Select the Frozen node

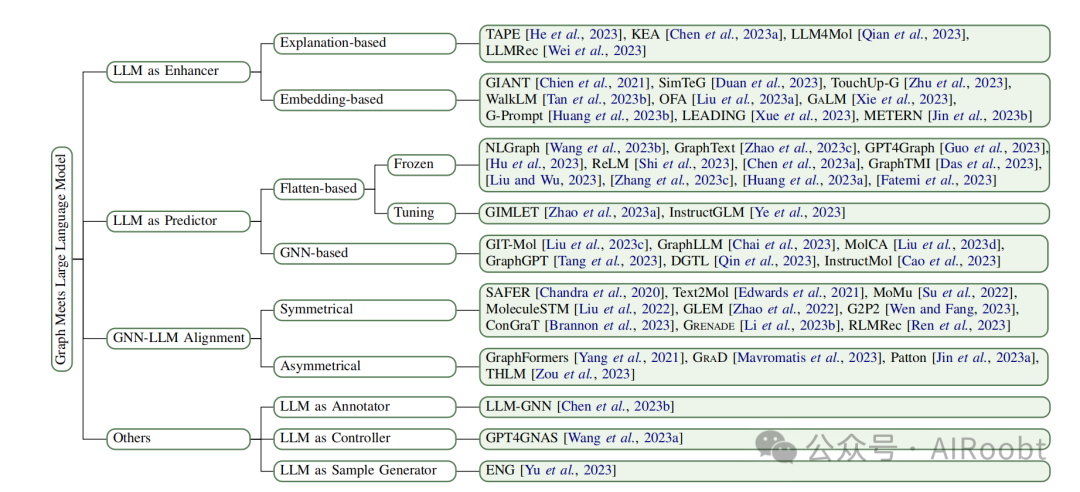422,165
